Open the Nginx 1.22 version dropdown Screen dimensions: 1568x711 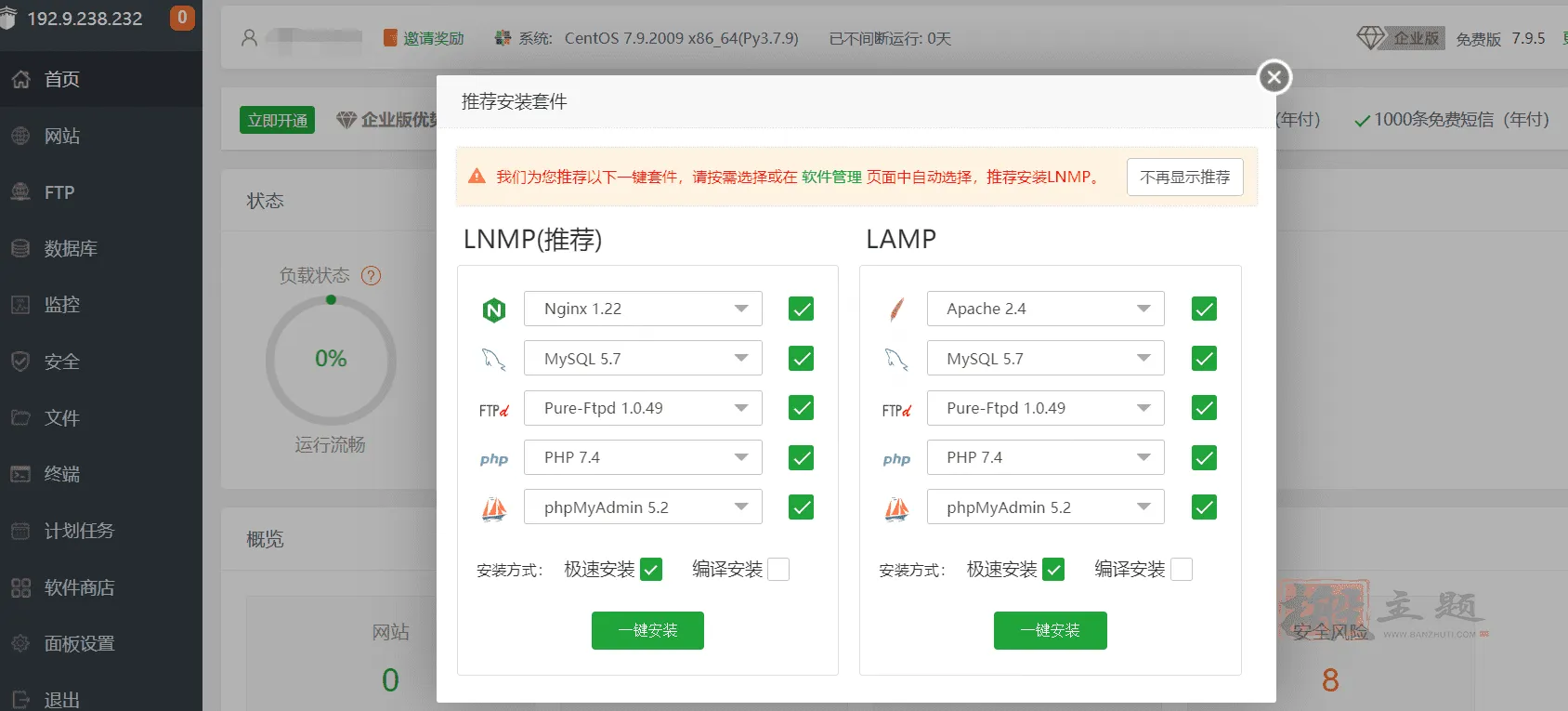coord(643,309)
